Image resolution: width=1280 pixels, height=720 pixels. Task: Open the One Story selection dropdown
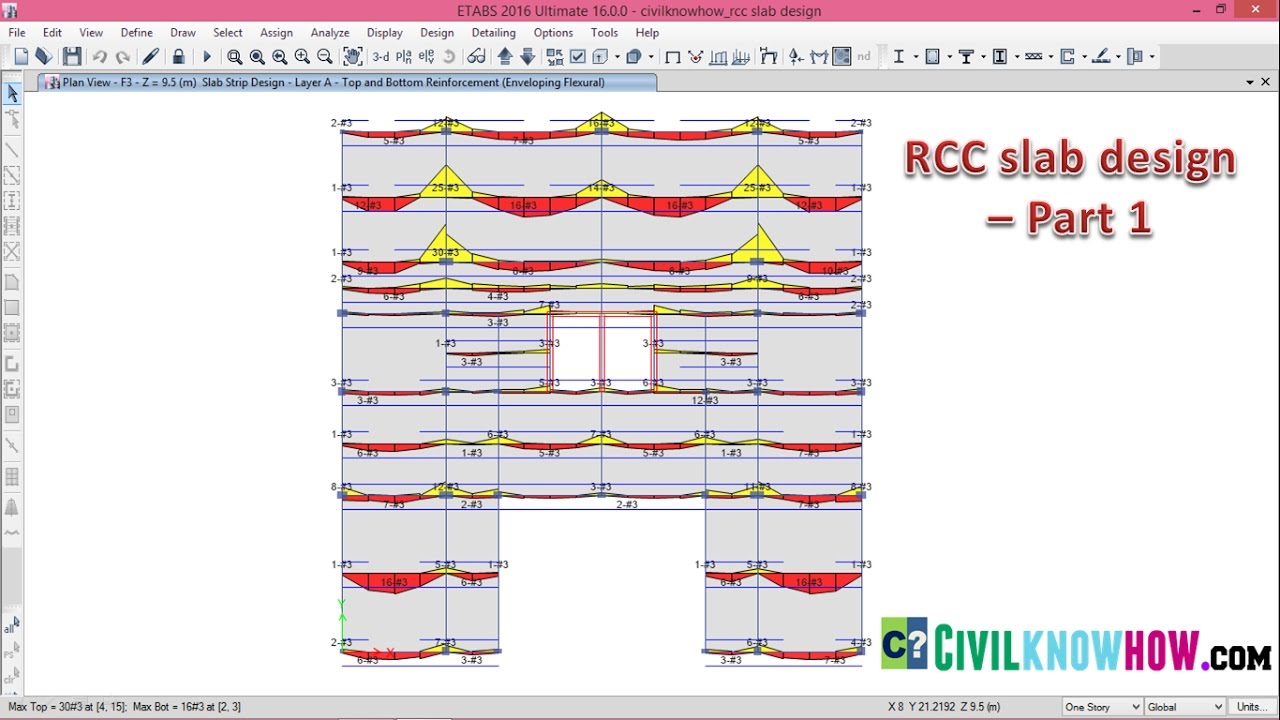click(x=1102, y=707)
